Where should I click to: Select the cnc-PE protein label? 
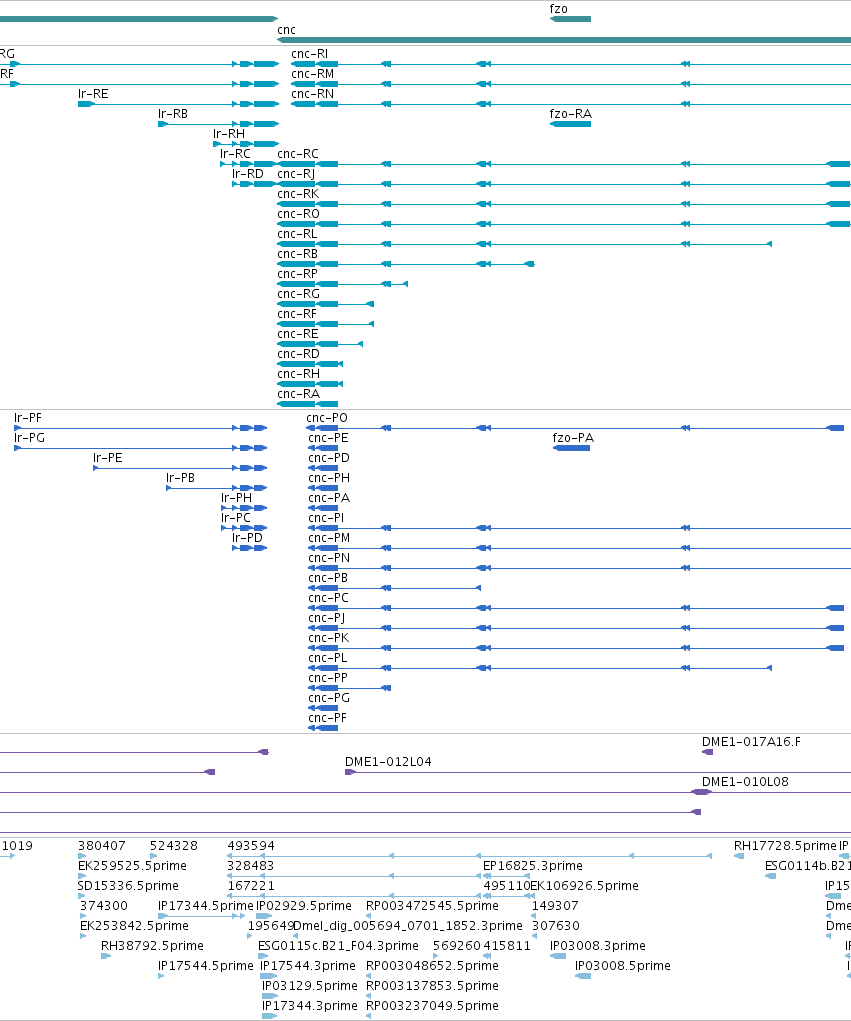click(328, 438)
